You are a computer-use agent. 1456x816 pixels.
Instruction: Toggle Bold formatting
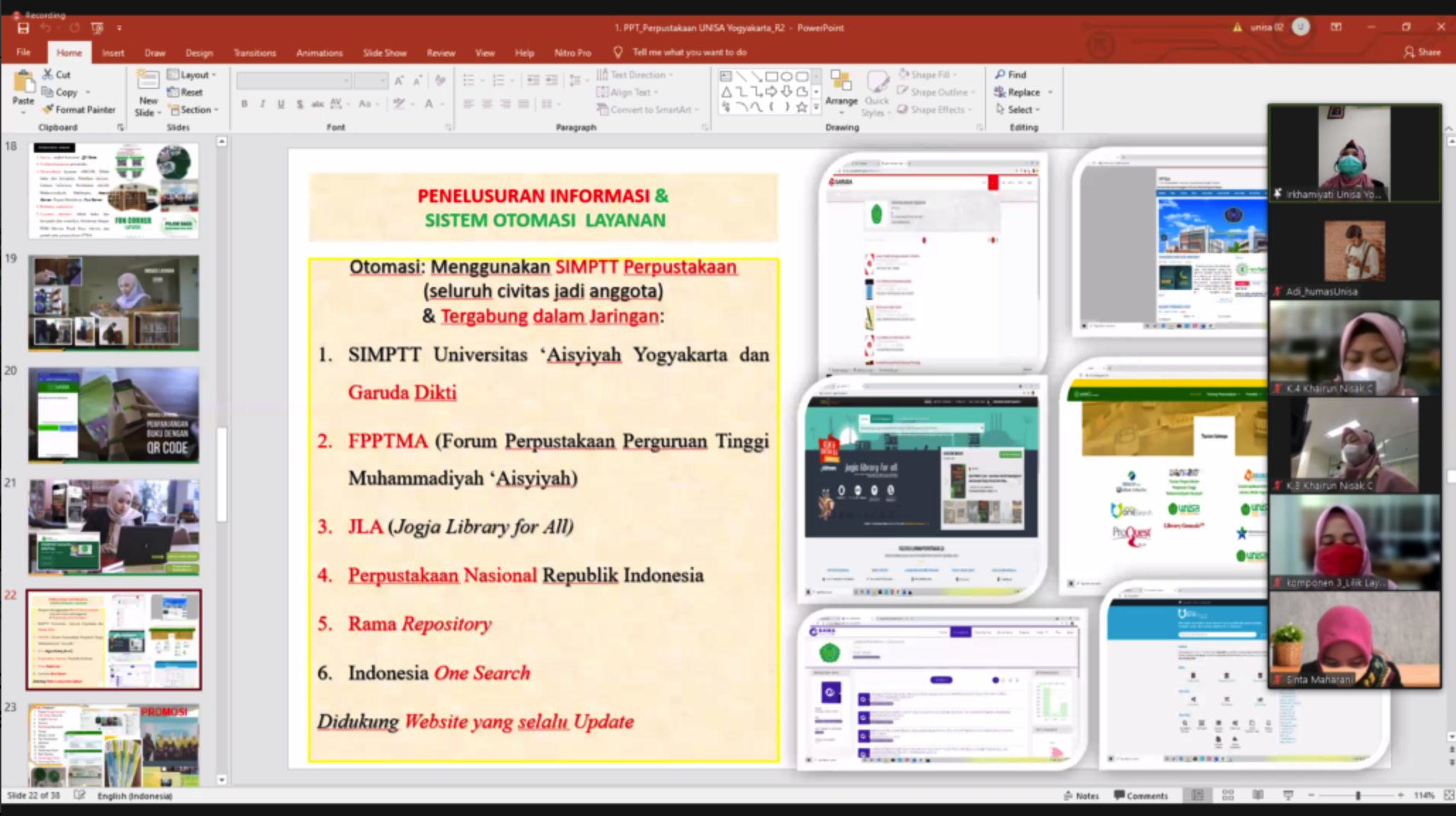click(244, 104)
